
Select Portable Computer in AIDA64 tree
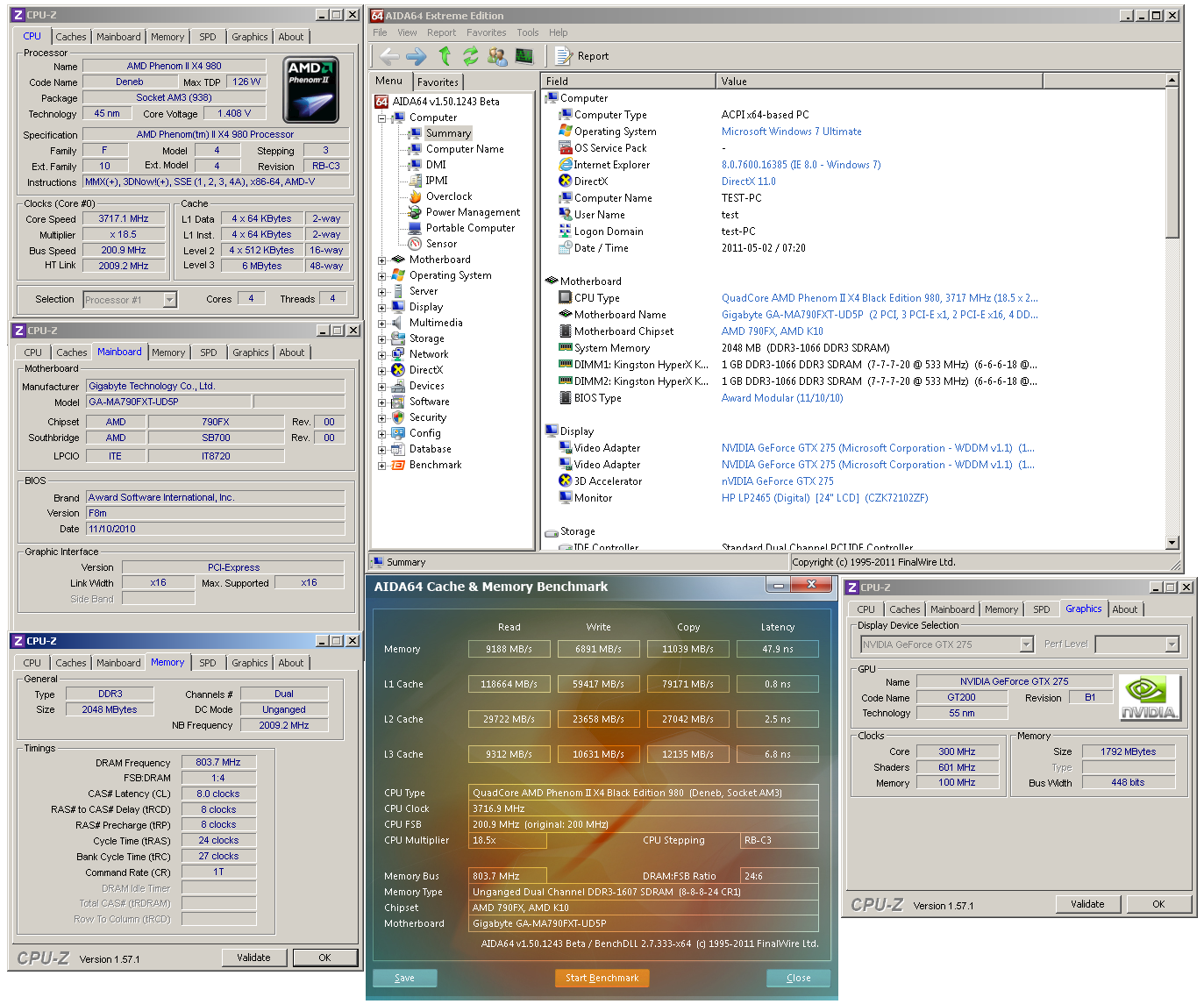coord(470,228)
